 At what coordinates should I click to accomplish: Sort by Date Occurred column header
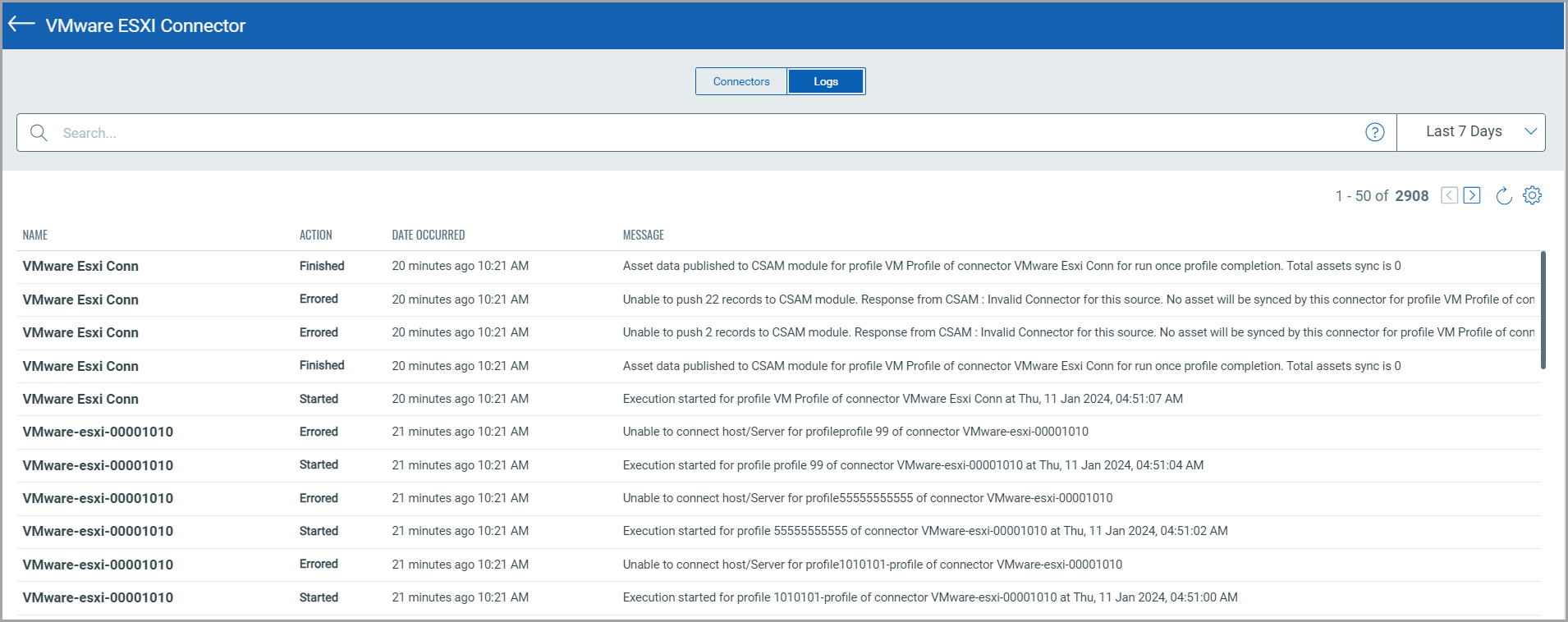[428, 235]
